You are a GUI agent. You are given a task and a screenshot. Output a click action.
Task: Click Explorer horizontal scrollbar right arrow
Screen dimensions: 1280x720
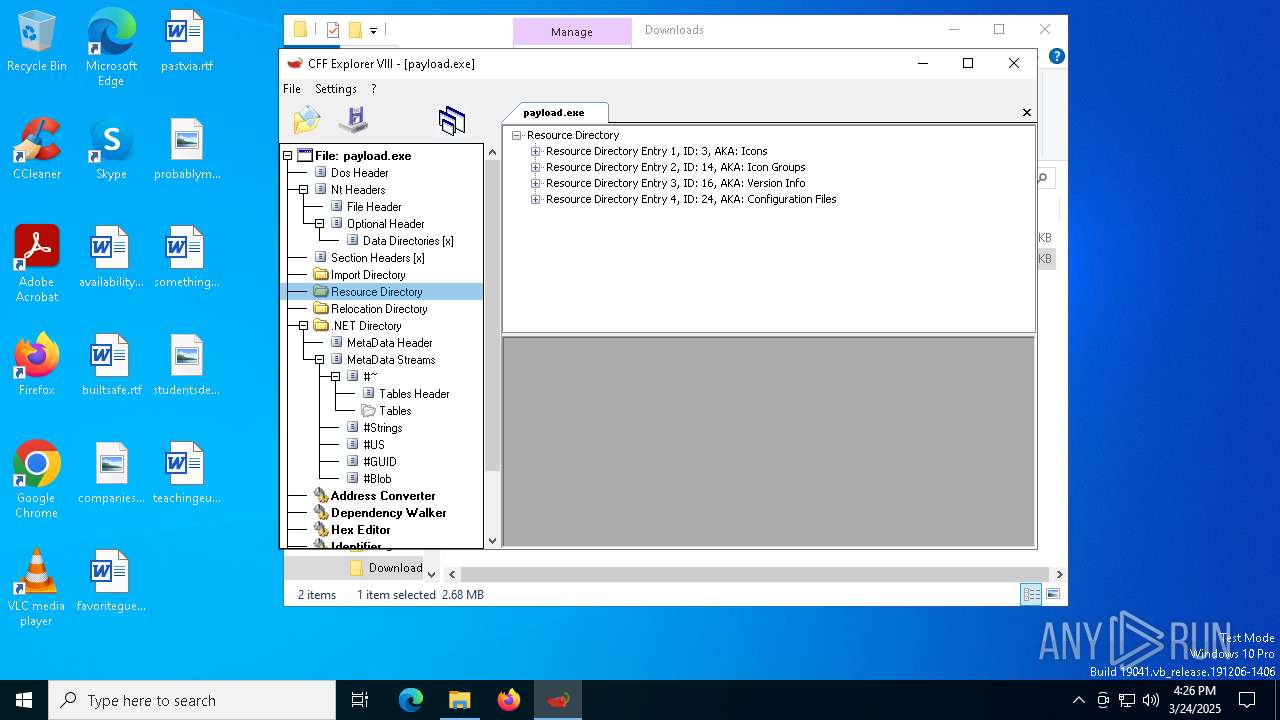click(x=1059, y=574)
